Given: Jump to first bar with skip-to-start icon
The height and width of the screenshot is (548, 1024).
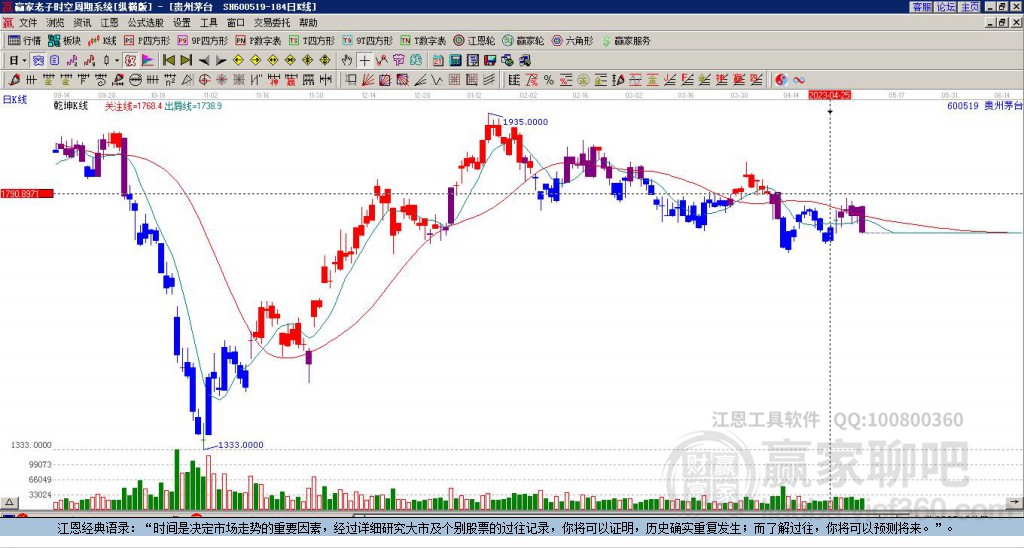Looking at the screenshot, I should pos(168,61).
